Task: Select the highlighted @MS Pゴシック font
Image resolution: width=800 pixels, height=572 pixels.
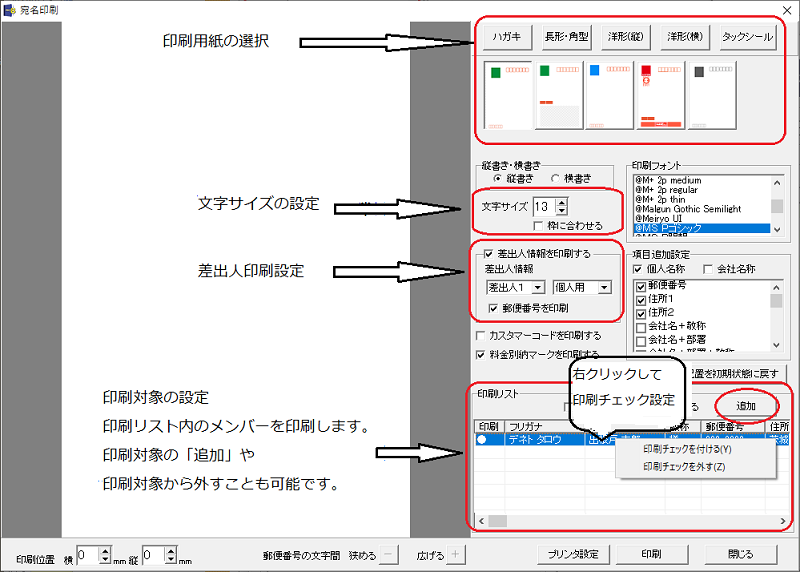Action: click(x=702, y=228)
